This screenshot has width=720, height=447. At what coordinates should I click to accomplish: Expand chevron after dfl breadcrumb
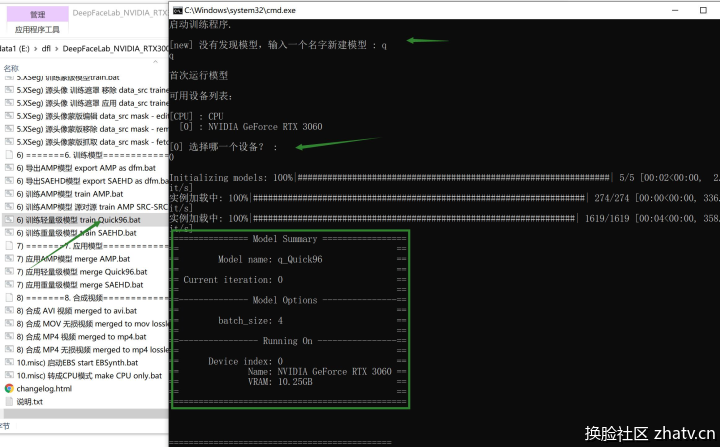[x=56, y=48]
